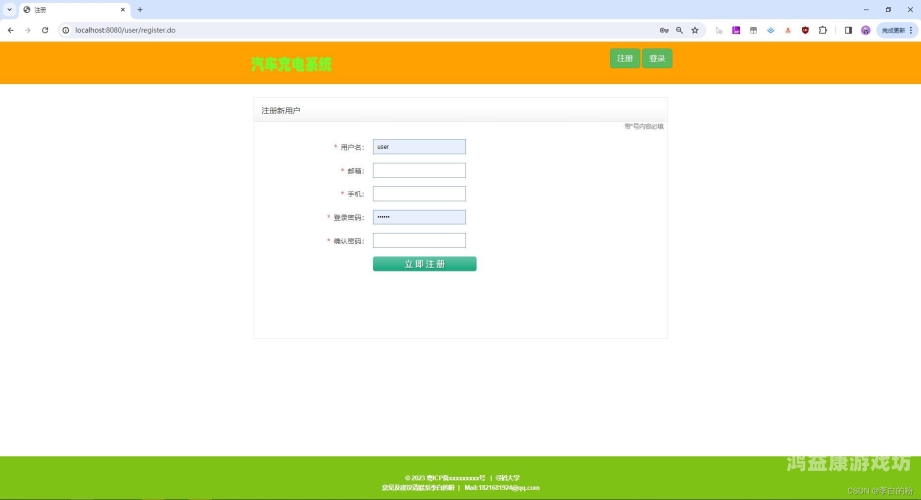Screen dimensions: 921x500
Task: Select the 确认密码 input field
Action: click(x=419, y=240)
